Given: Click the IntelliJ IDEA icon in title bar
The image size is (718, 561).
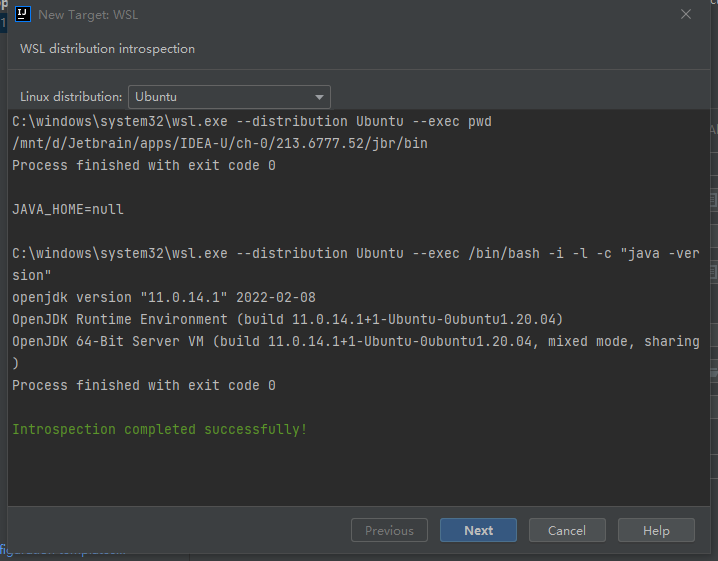Looking at the screenshot, I should point(22,15).
